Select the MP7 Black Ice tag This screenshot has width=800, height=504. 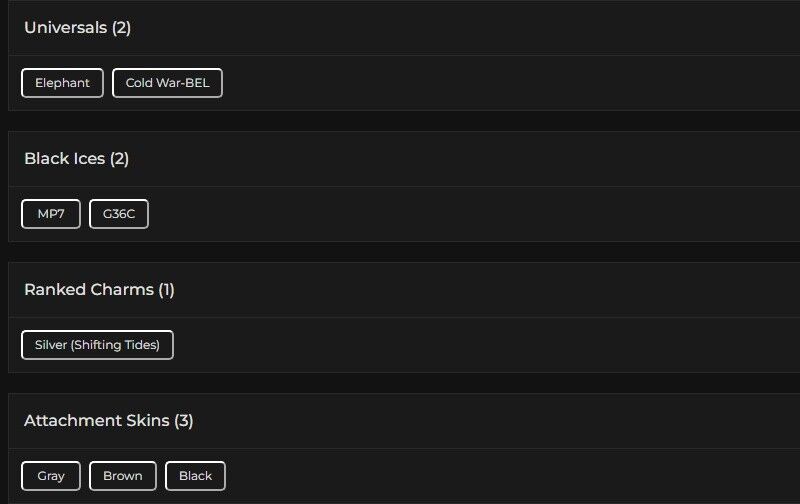[x=51, y=214]
